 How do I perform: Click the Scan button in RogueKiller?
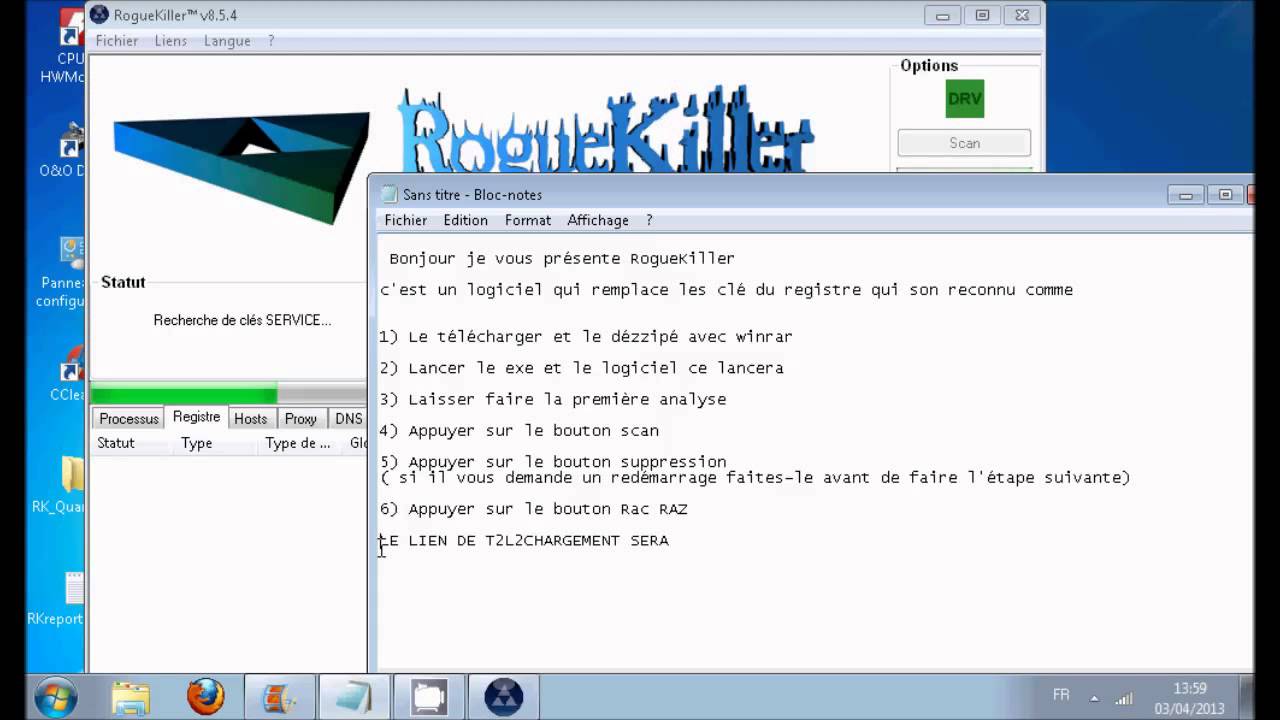[964, 143]
